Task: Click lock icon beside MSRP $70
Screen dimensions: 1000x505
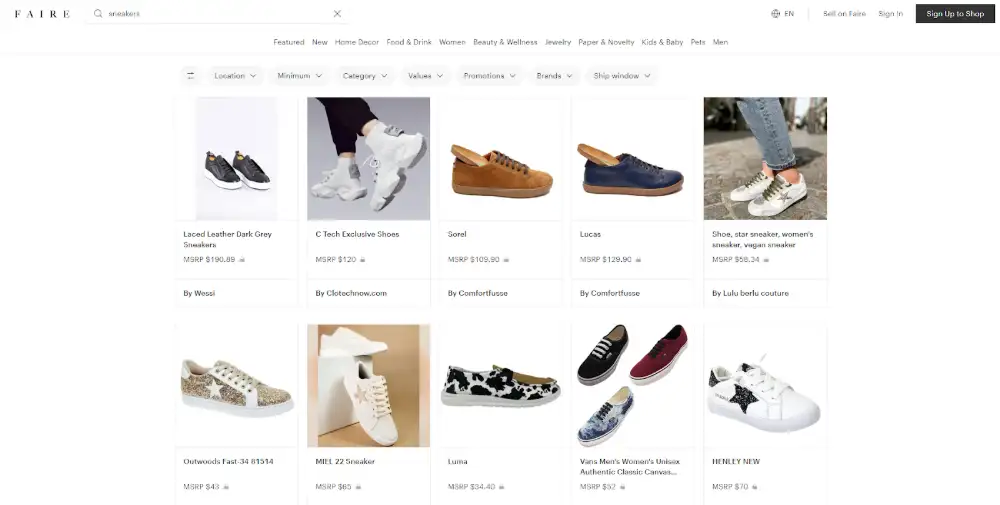Action: (754, 487)
